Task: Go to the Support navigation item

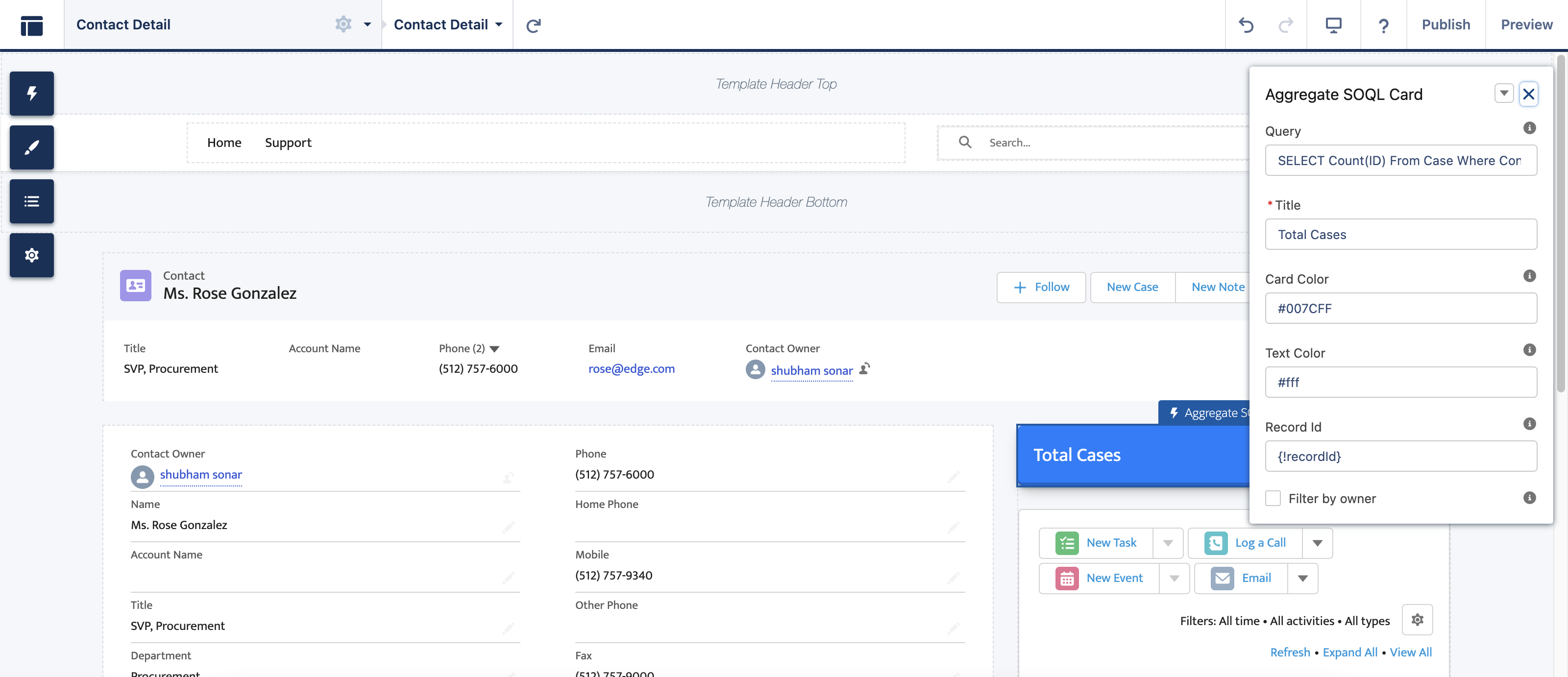Action: [x=288, y=143]
